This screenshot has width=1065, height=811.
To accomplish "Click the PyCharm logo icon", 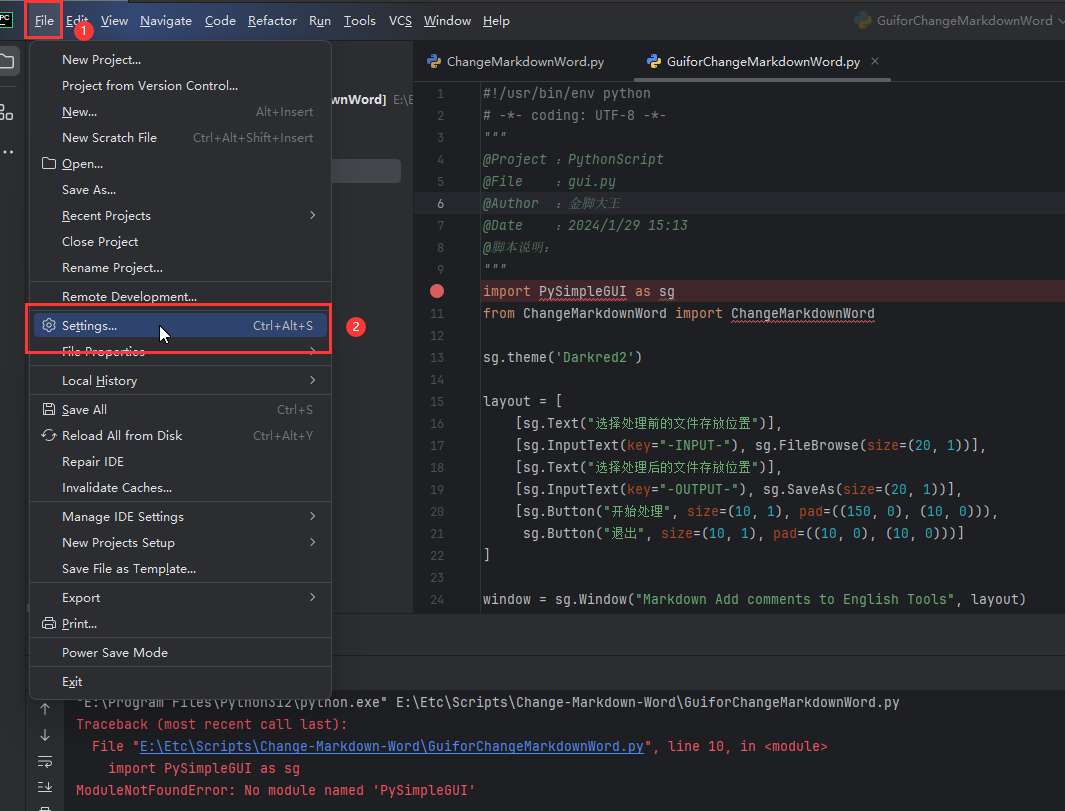I will click(6, 19).
